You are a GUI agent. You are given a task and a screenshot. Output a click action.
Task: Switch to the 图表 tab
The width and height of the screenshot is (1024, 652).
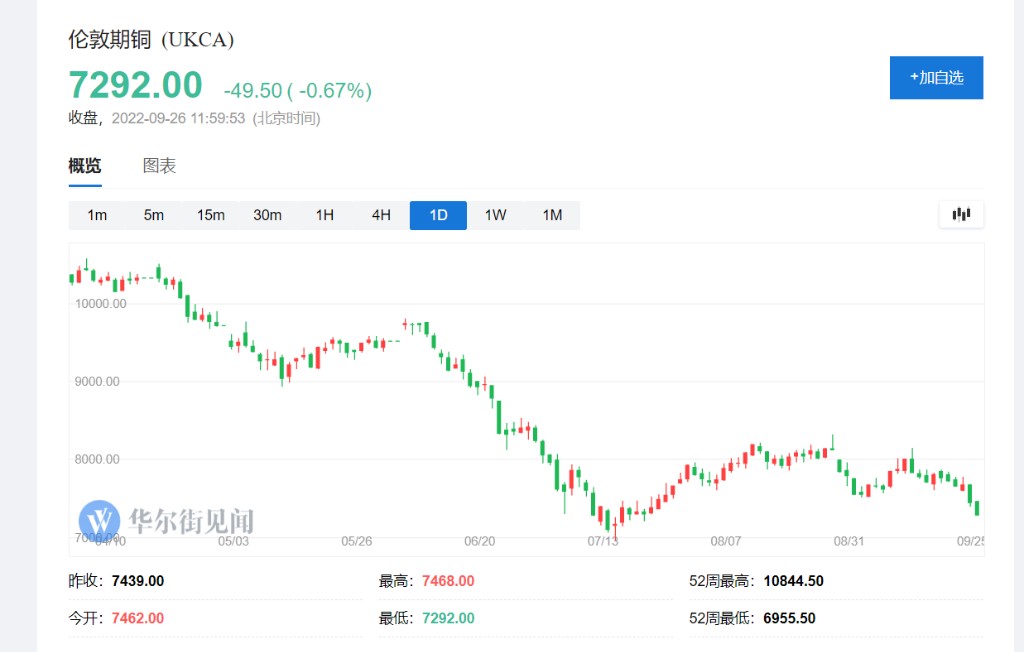[159, 166]
